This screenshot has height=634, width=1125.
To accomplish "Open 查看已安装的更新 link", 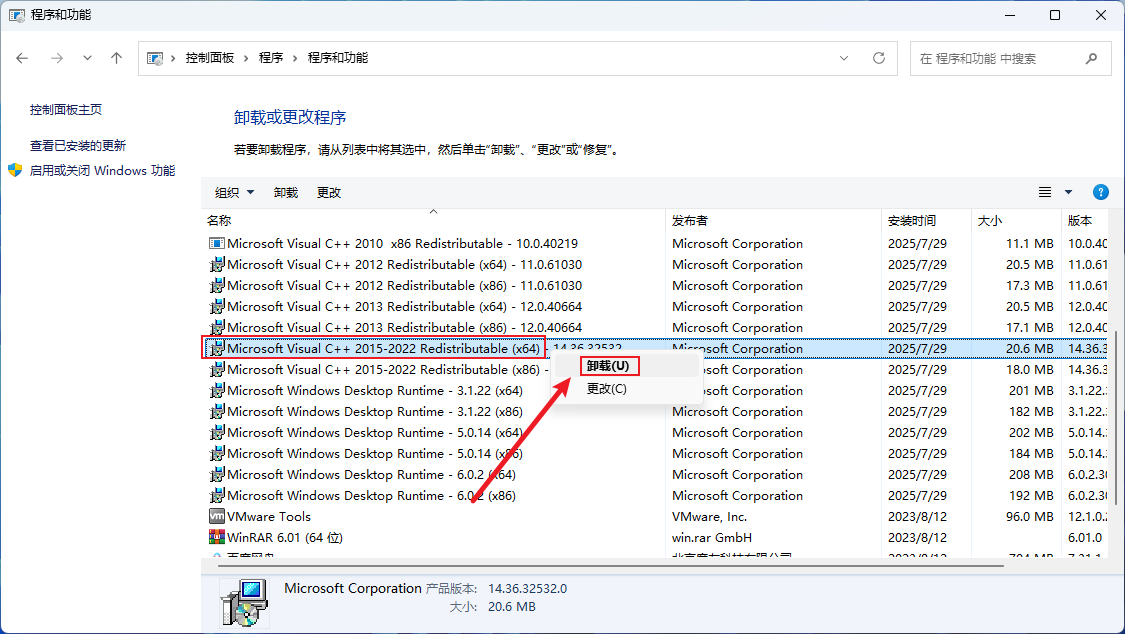I will 77,146.
